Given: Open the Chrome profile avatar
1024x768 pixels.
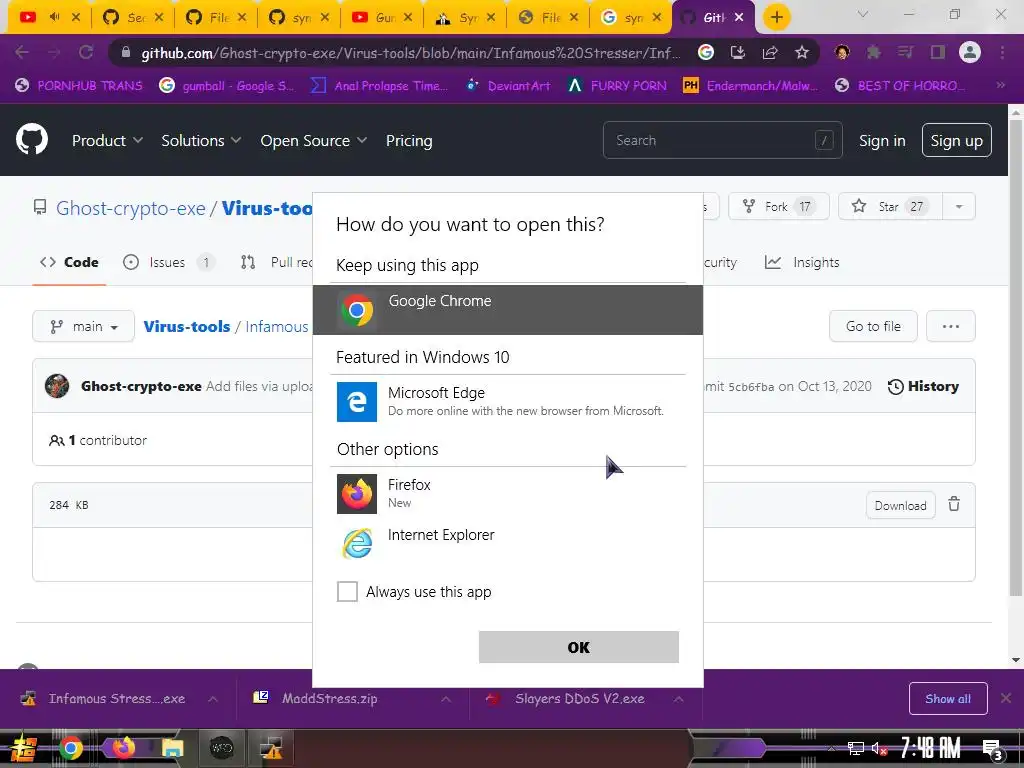Looking at the screenshot, I should [970, 52].
